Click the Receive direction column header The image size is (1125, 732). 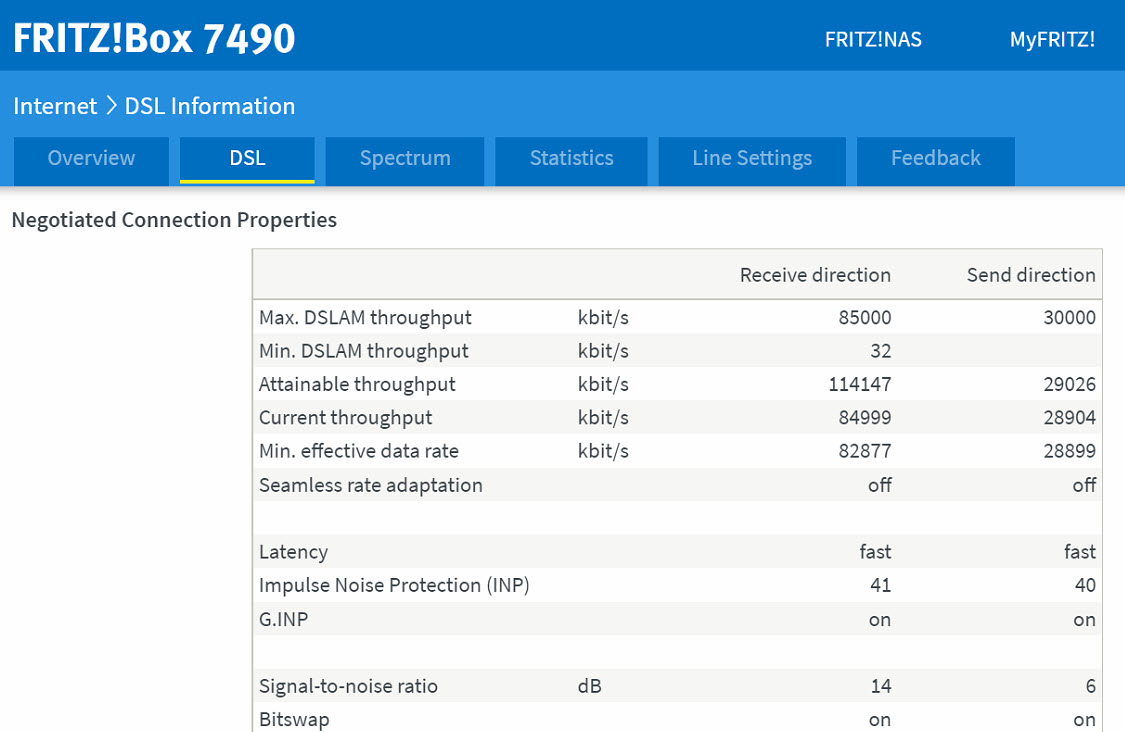tap(815, 275)
